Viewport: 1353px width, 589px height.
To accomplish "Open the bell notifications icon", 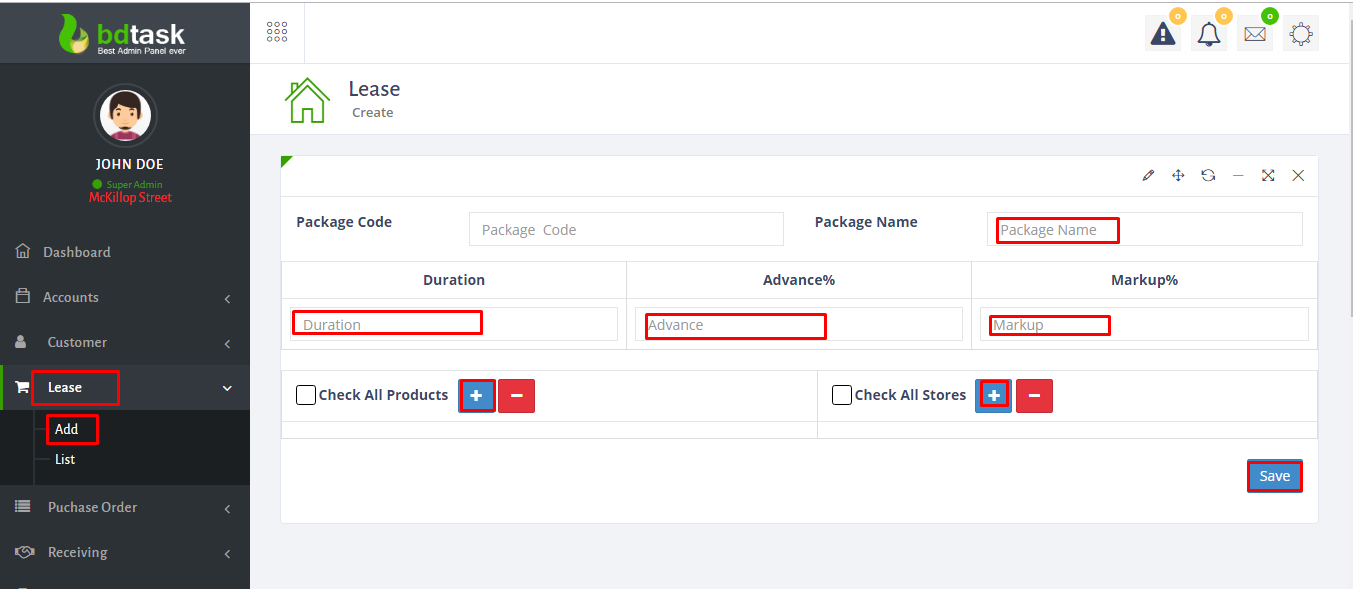I will point(1208,34).
